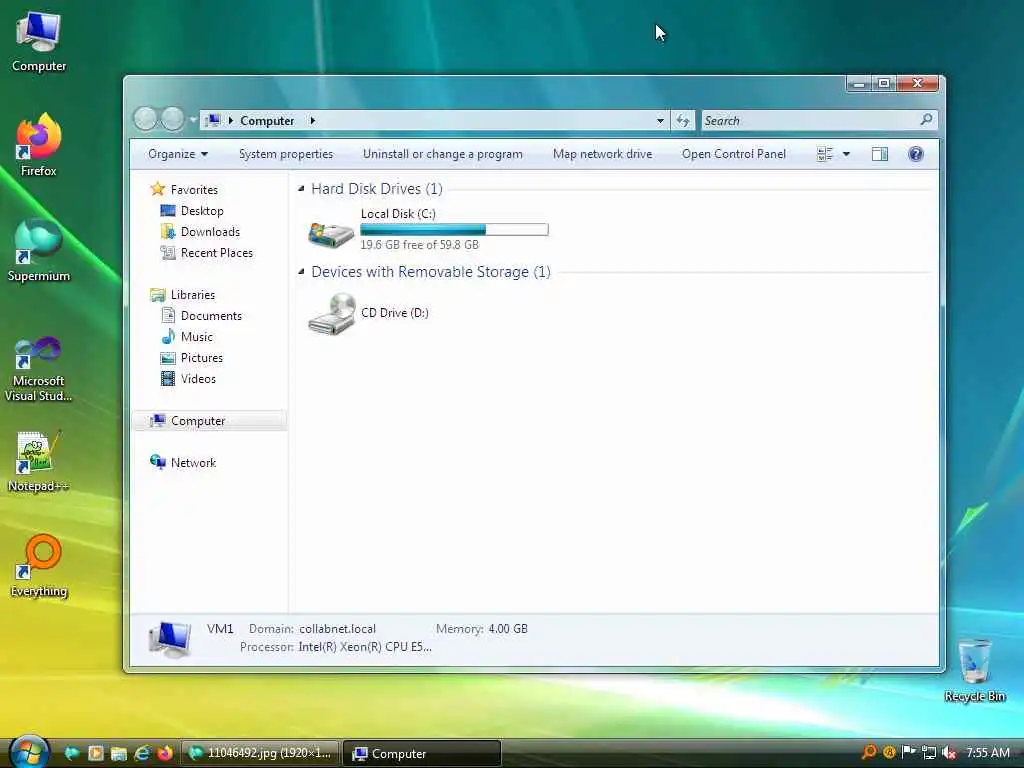
Task: Expand the arrow after Computer in breadcrumb
Action: [x=312, y=120]
